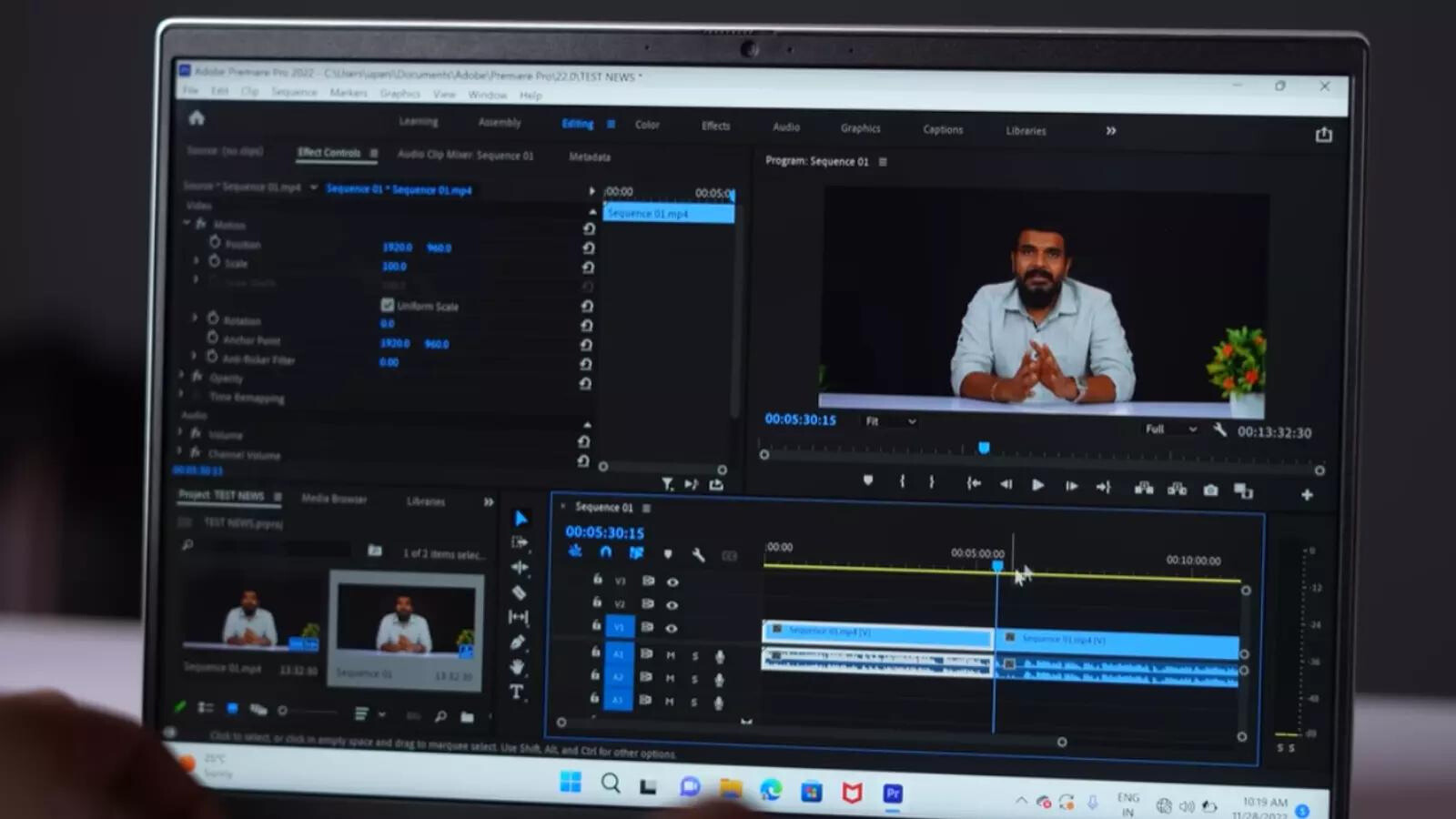Image resolution: width=1456 pixels, height=819 pixels.
Task: Expand the Channel Volume effect
Action: 180,451
